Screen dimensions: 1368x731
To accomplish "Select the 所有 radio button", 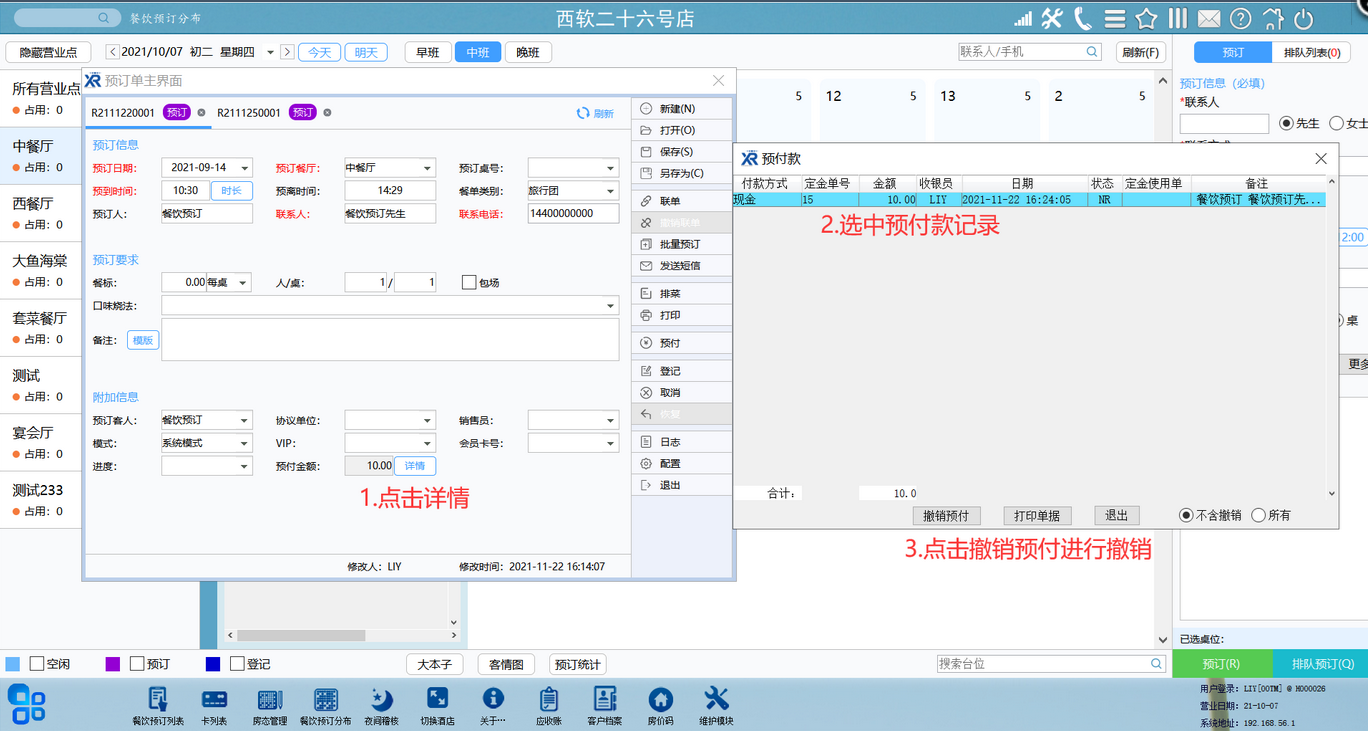I will 1258,515.
